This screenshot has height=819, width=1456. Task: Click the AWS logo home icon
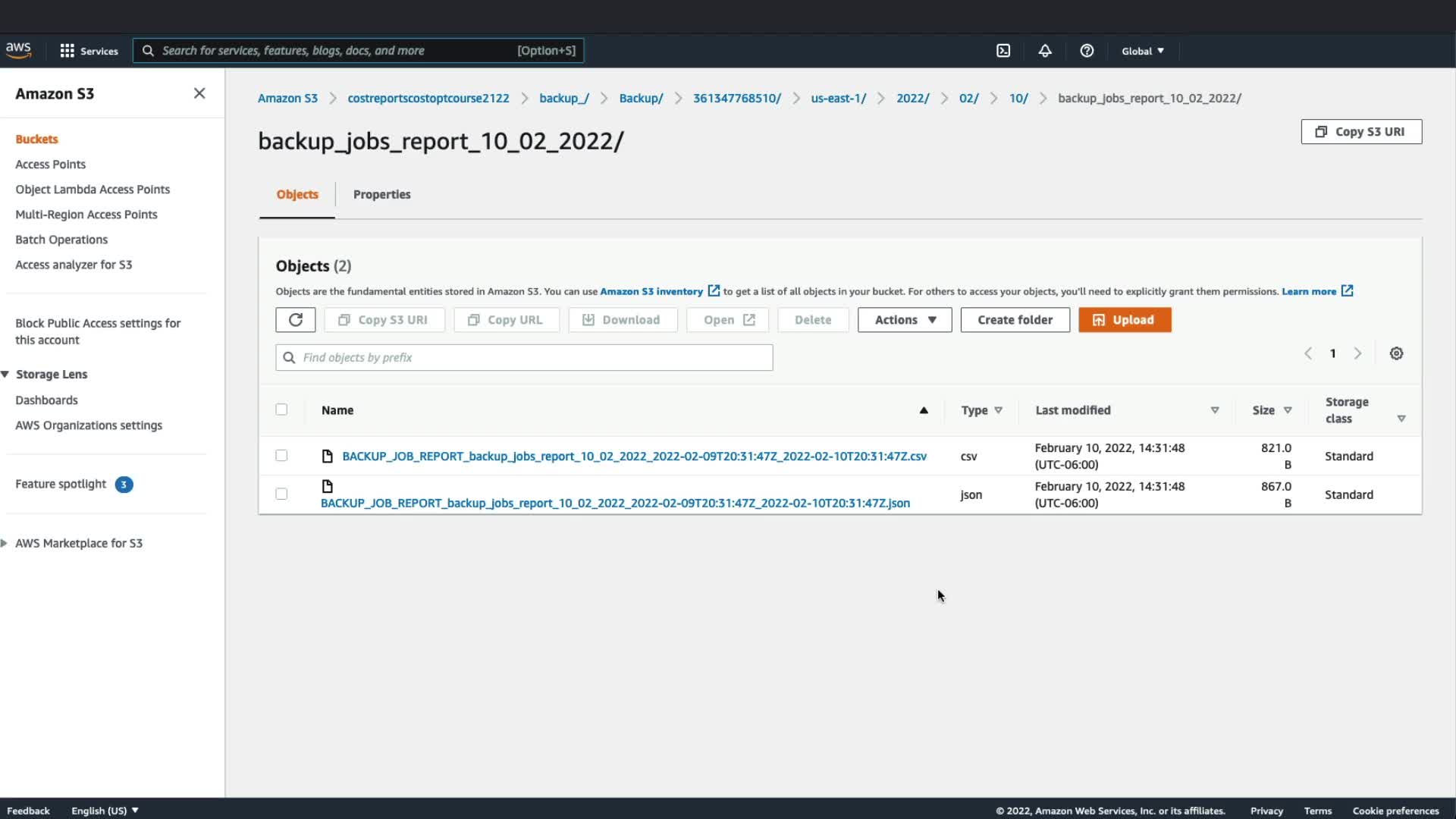coord(18,50)
